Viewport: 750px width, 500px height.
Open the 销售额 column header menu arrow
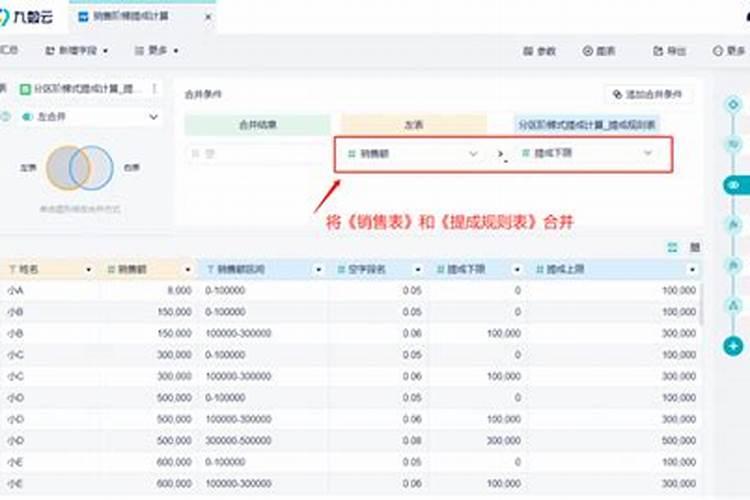pos(188,270)
